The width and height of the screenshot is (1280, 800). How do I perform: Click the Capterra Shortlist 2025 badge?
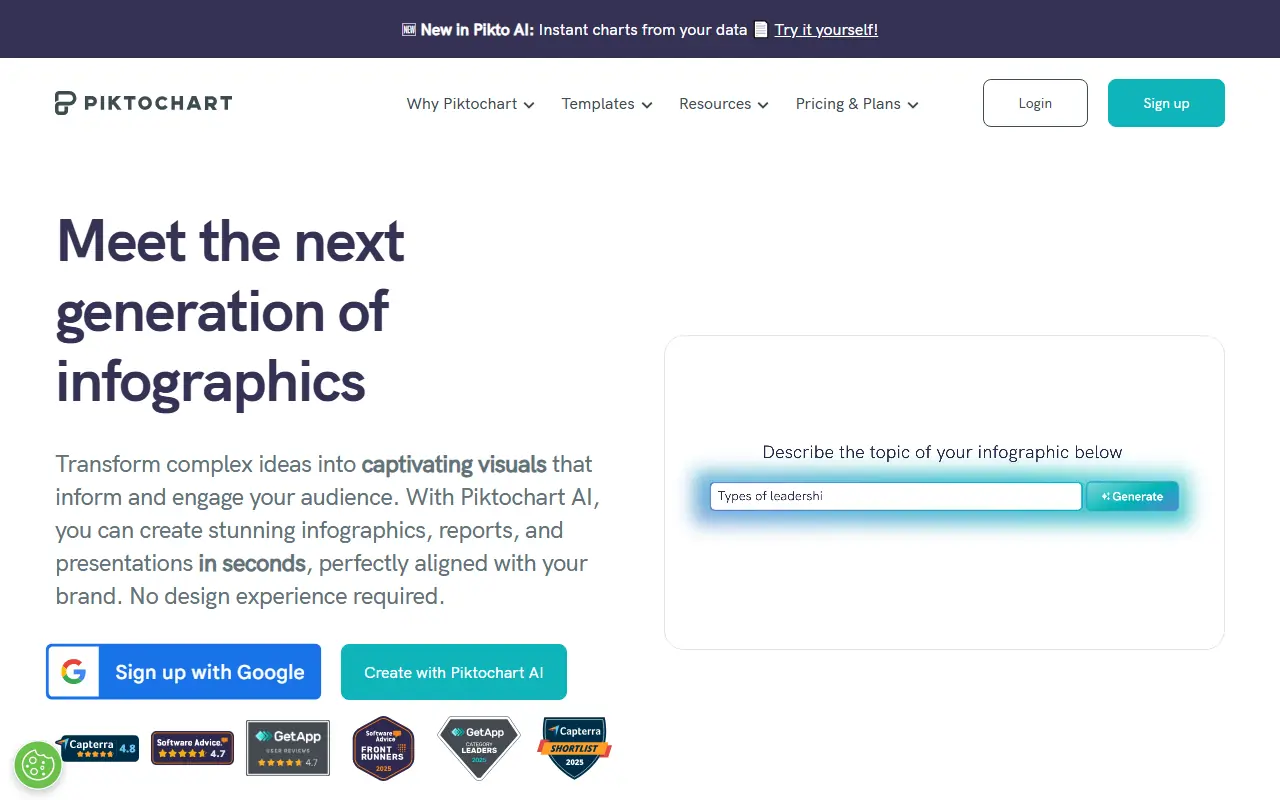(x=574, y=747)
